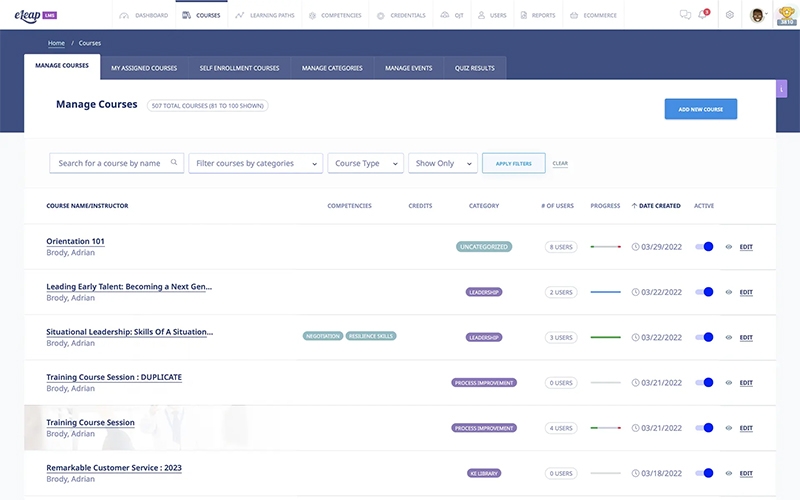The image size is (800, 500).
Task: Open the settings gear icon
Action: click(730, 15)
